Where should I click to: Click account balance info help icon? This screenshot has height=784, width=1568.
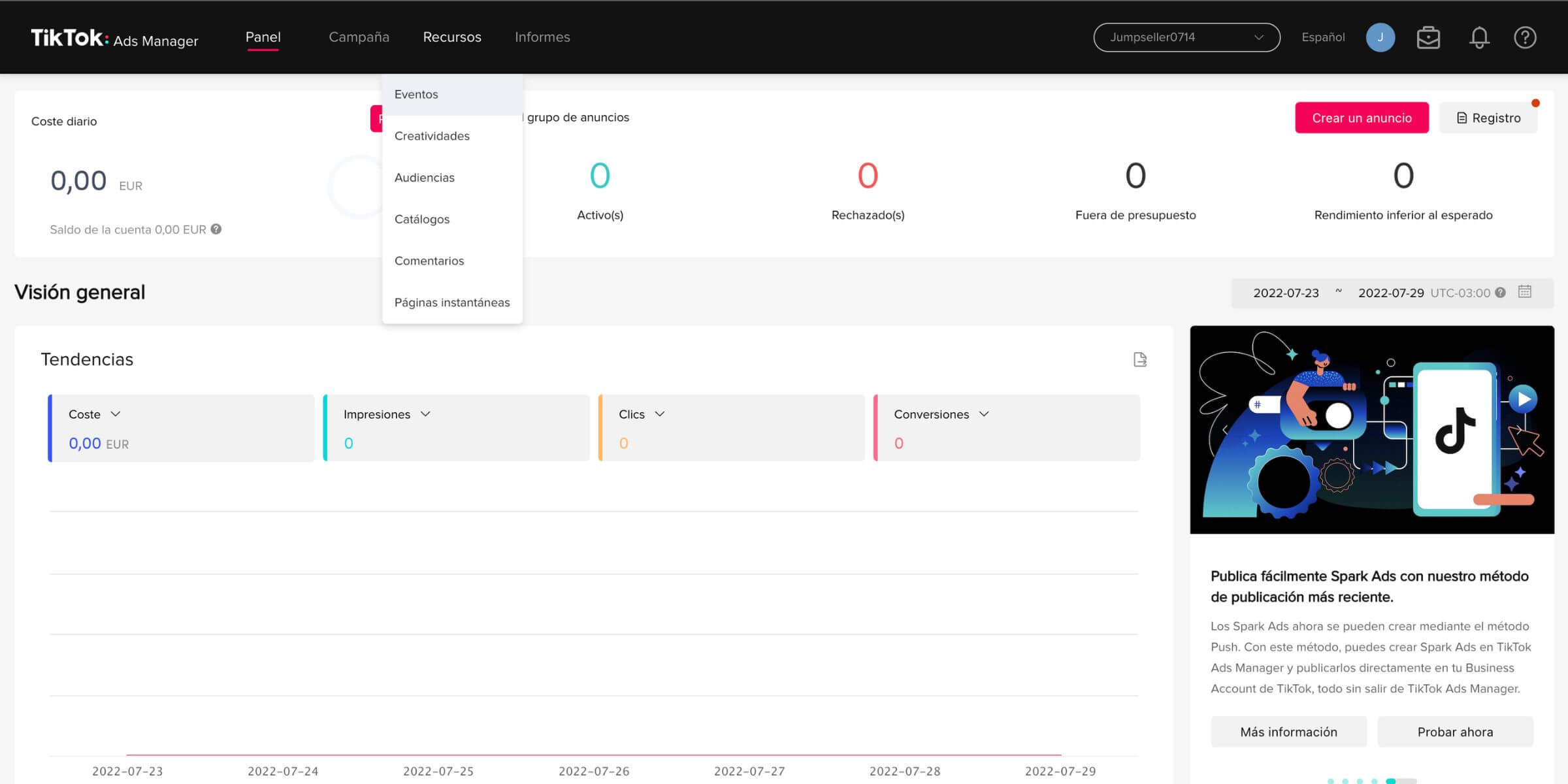216,229
